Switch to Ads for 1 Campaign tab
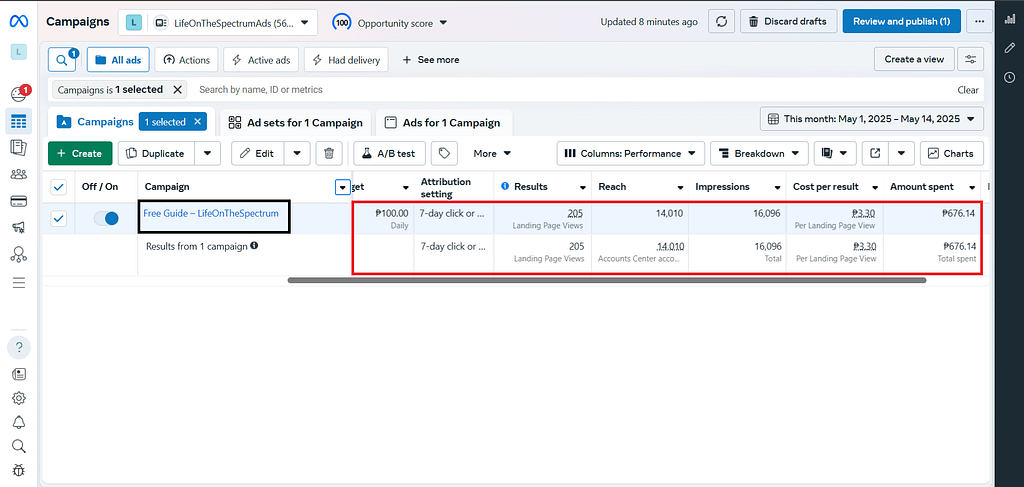The height and width of the screenshot is (487, 1024). pos(443,123)
